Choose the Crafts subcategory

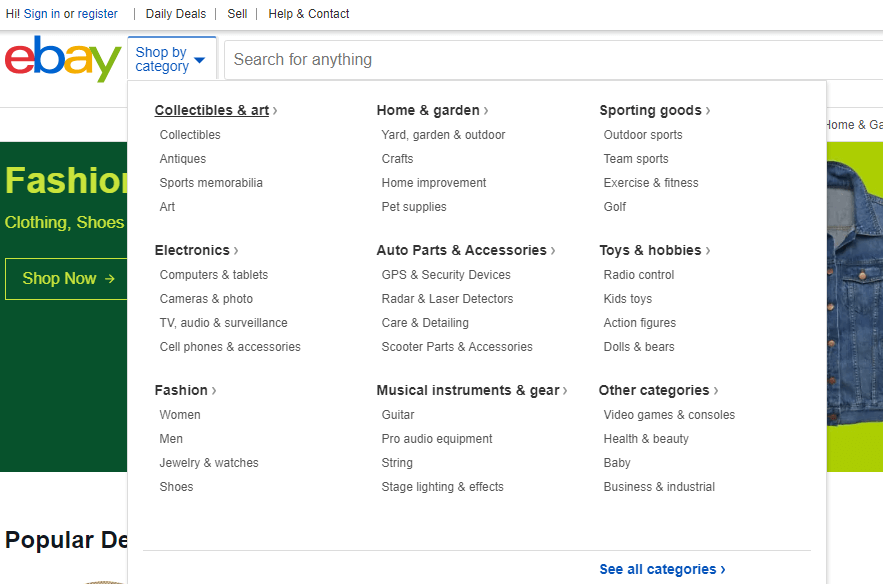click(397, 159)
